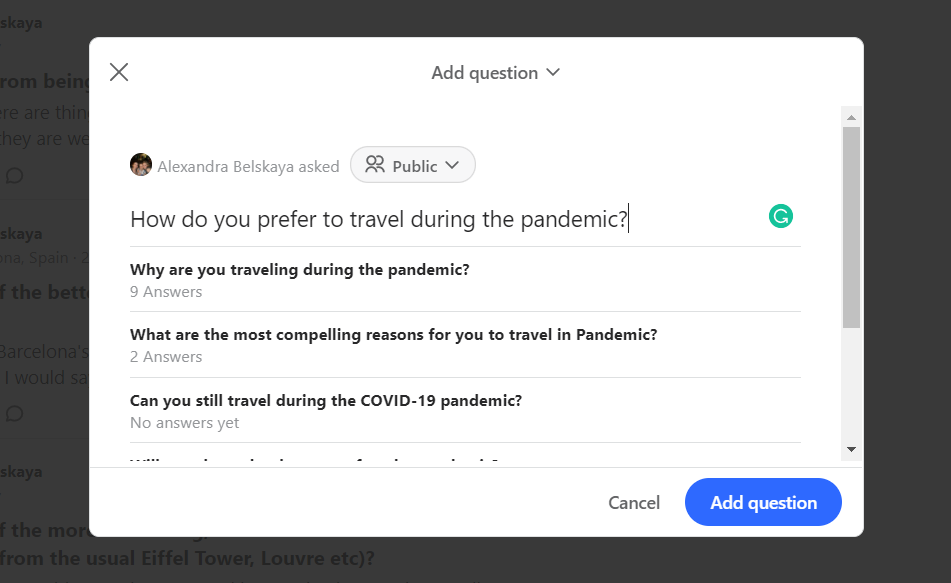Image resolution: width=951 pixels, height=583 pixels.
Task: Click the '2 Answers' text
Action: coord(166,357)
